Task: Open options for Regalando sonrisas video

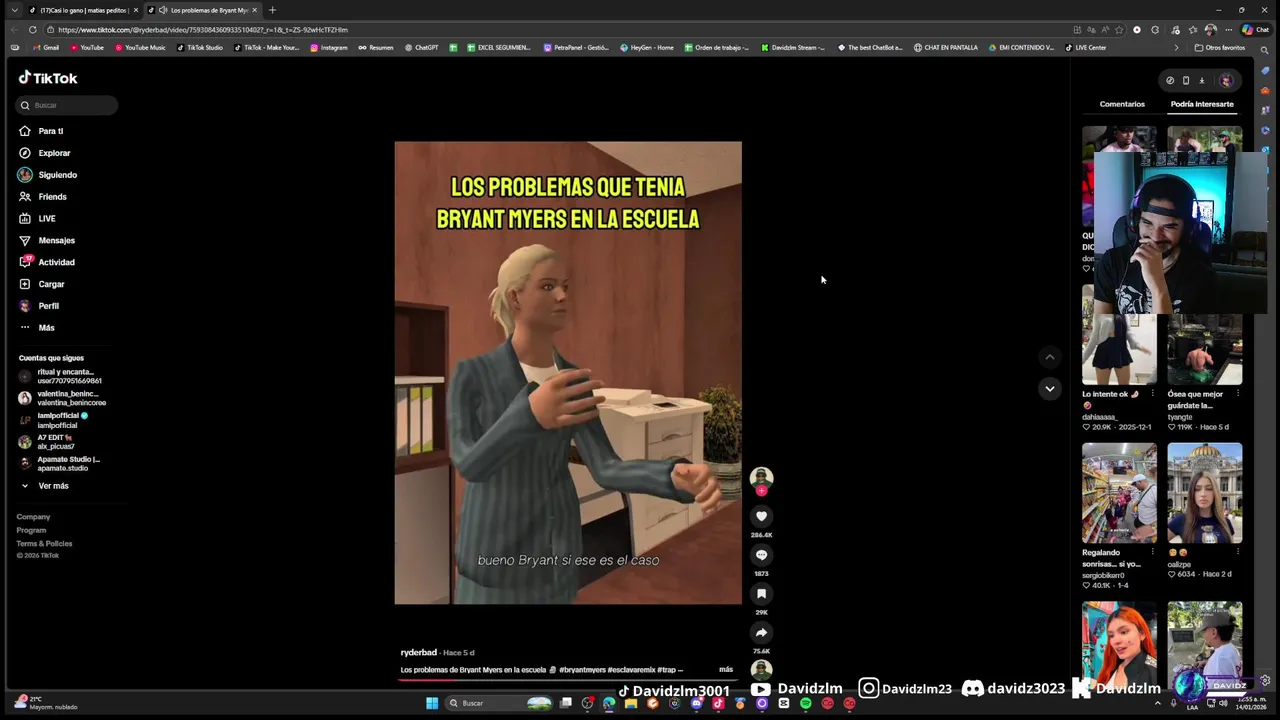Action: [1152, 552]
